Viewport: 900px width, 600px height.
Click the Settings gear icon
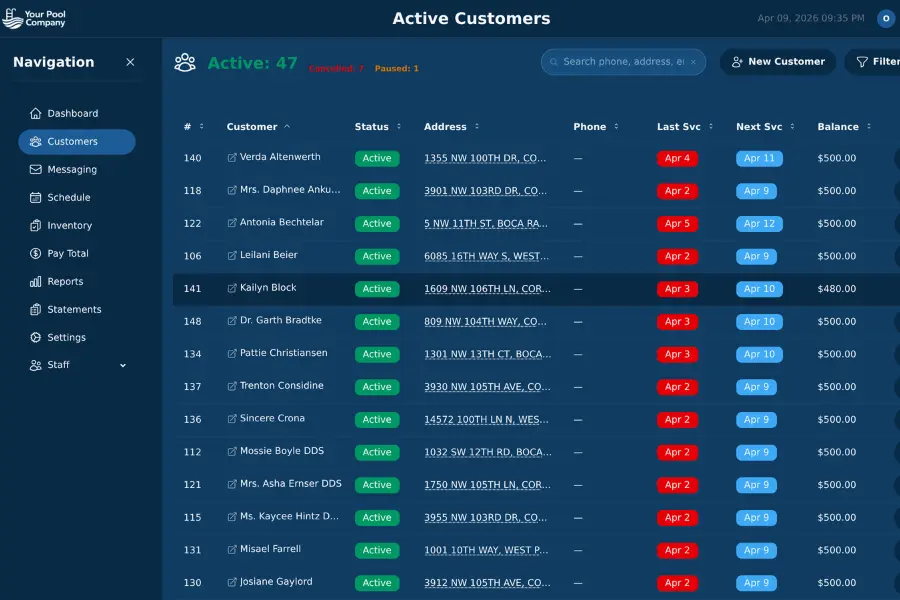click(36, 337)
